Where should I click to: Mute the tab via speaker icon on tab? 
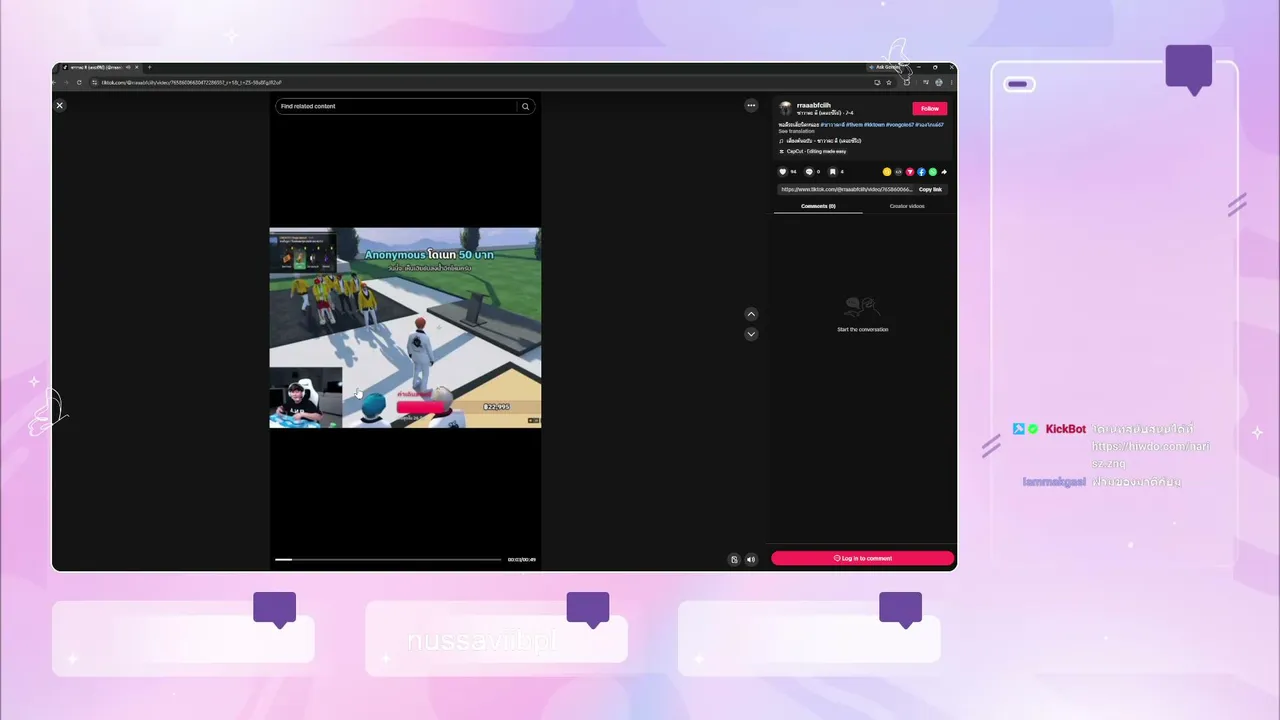[x=128, y=67]
